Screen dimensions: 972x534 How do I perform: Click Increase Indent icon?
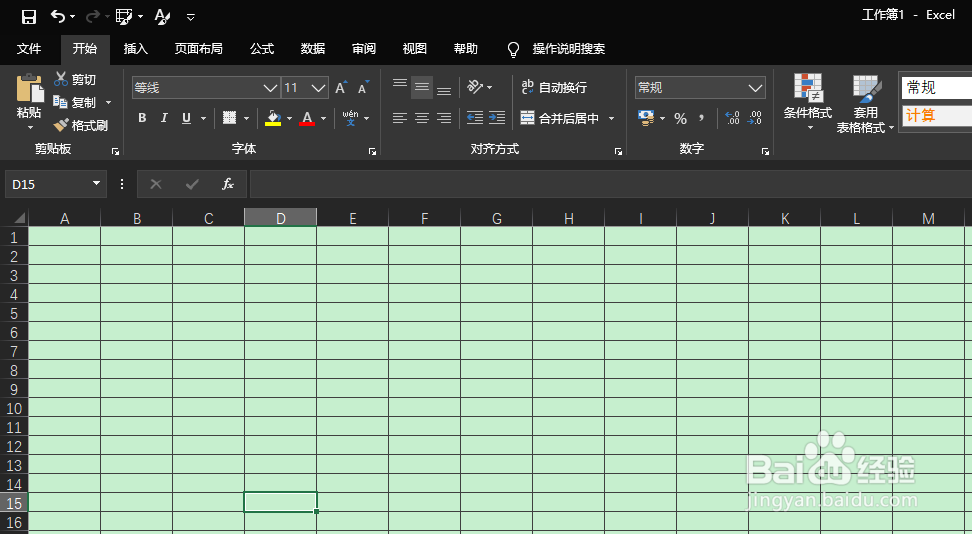[x=497, y=118]
